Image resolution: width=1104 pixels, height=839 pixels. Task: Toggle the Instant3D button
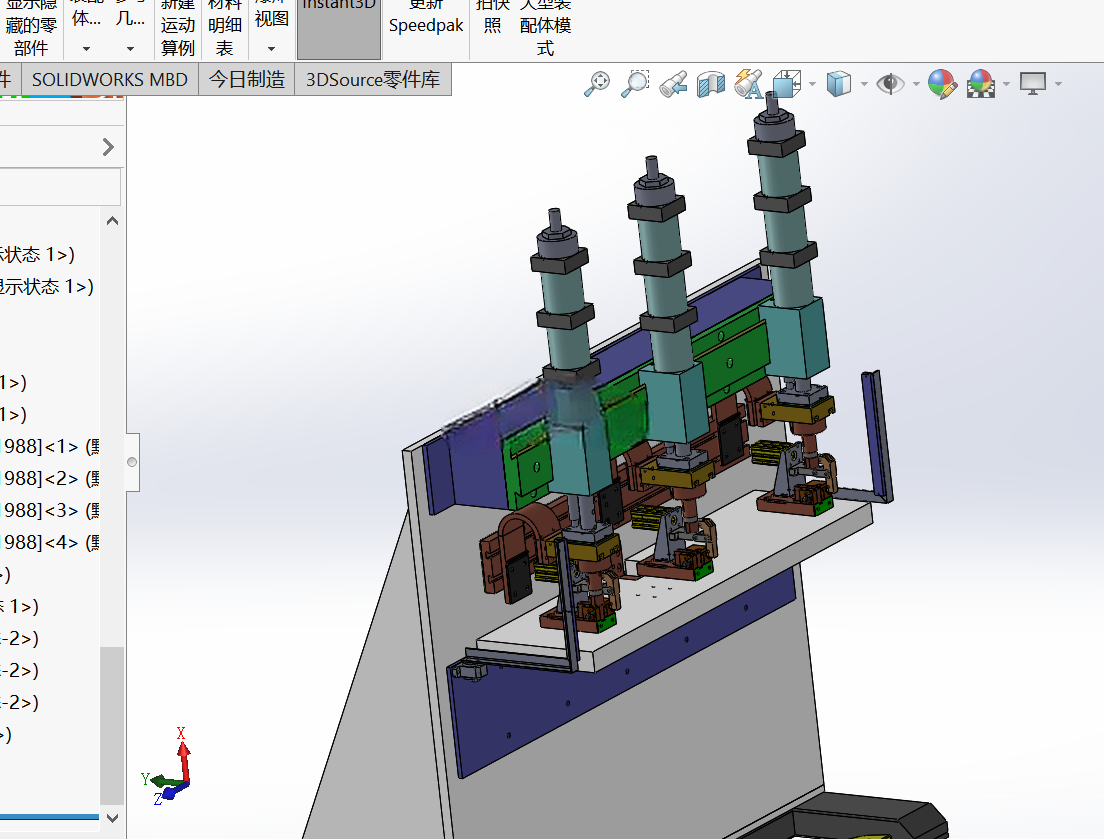pos(339,28)
